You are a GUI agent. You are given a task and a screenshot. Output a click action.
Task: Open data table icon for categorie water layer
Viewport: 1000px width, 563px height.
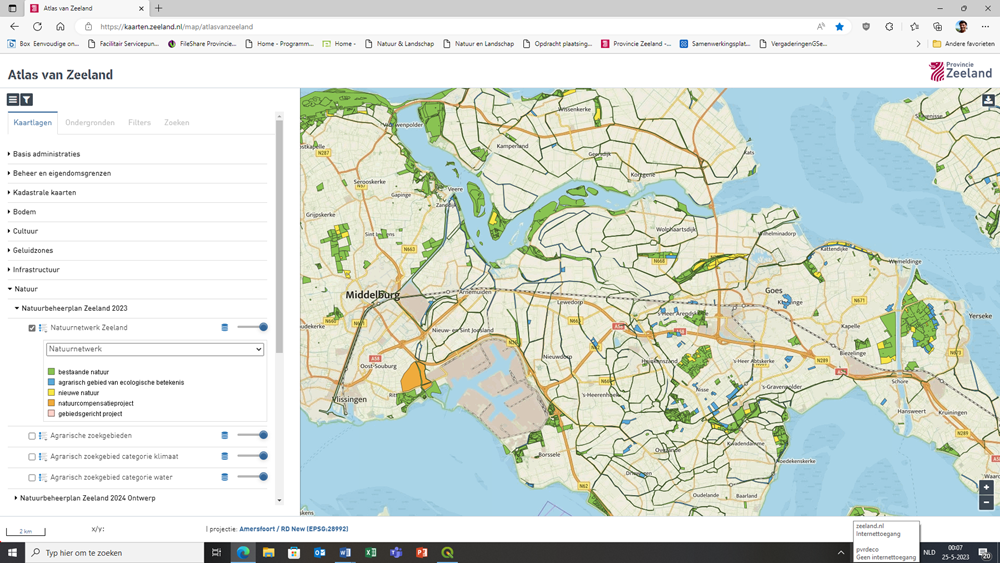(x=224, y=478)
